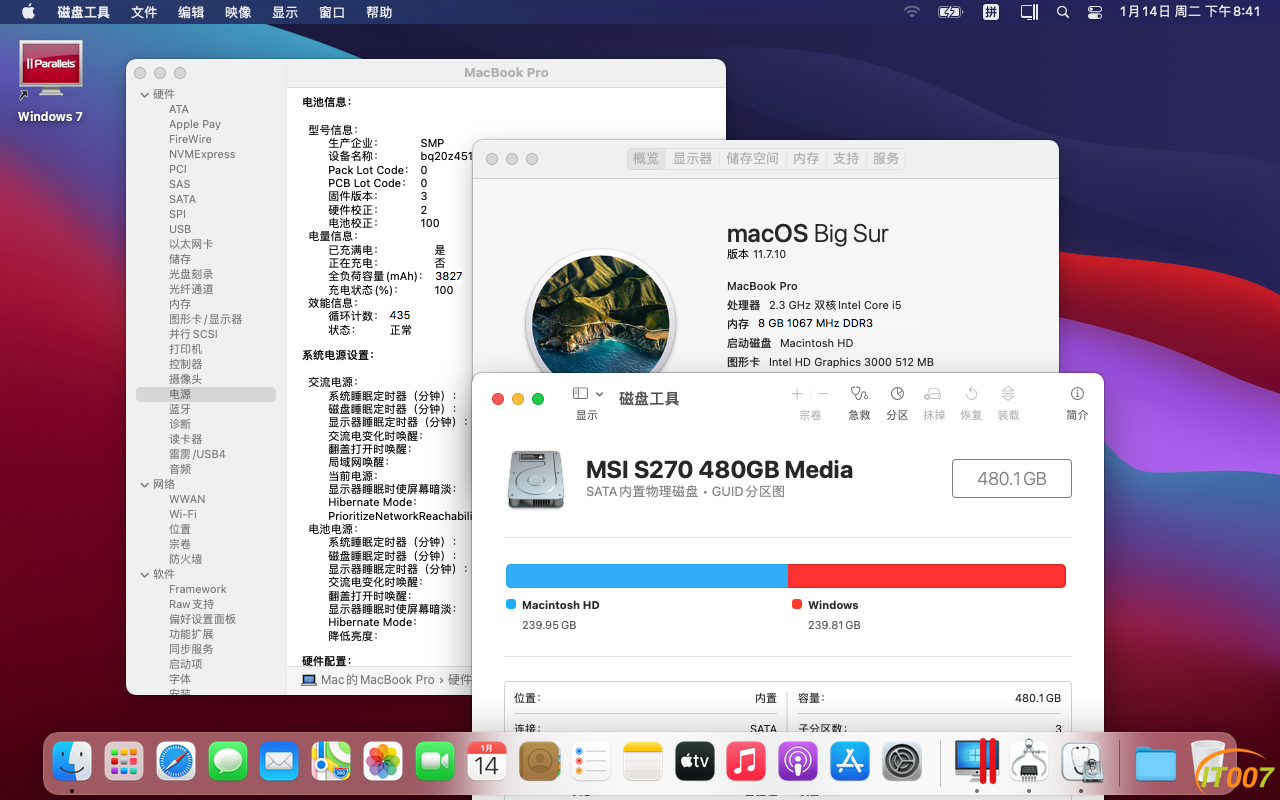Select 图形卡/显示器 in the sidebar
1280x800 pixels.
tap(205, 319)
